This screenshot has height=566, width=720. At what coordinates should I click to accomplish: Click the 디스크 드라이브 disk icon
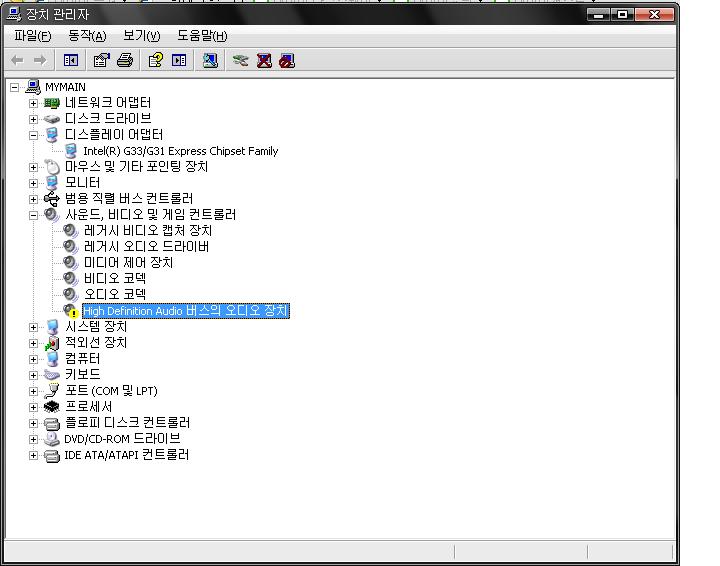(52, 119)
